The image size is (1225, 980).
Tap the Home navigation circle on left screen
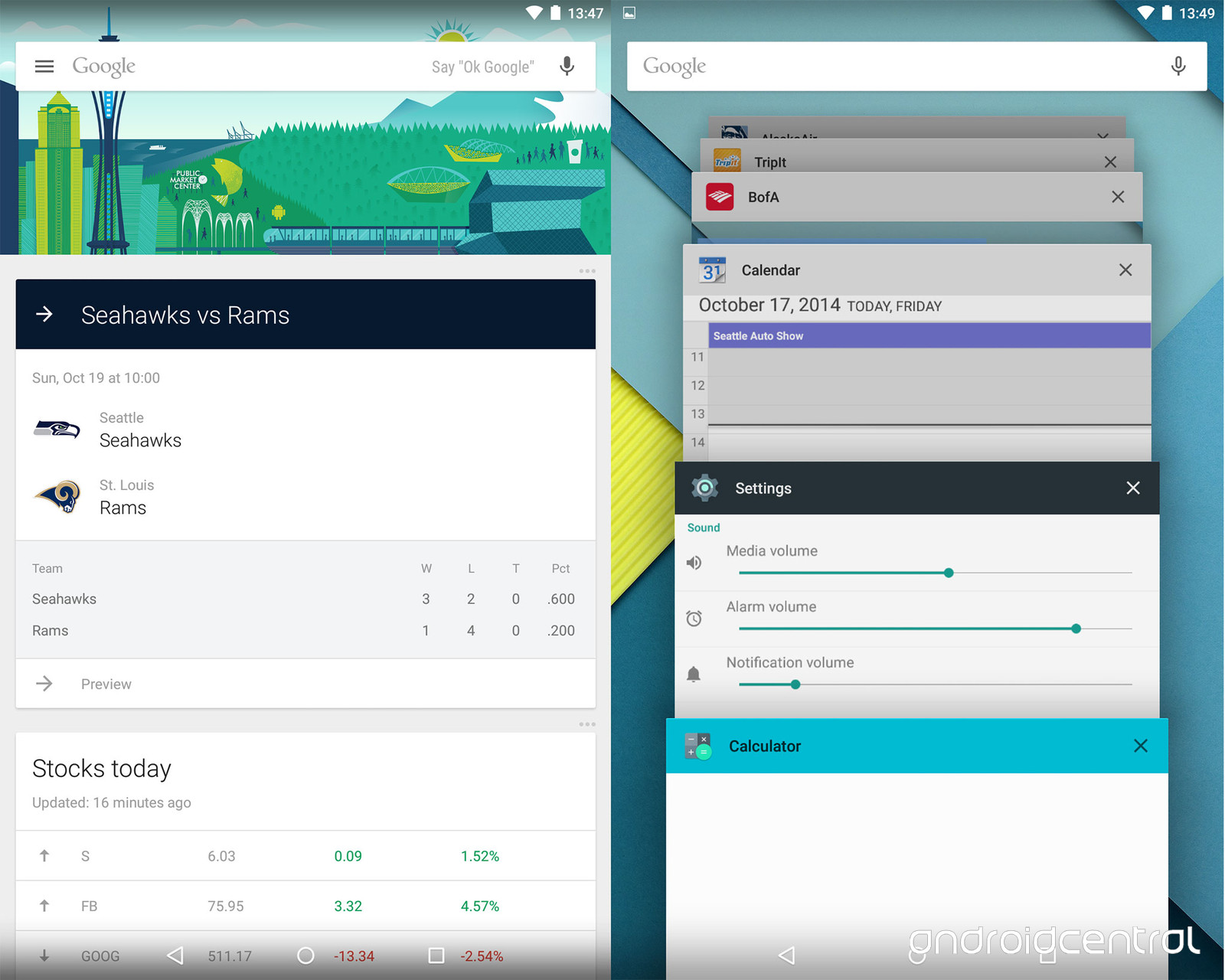coord(305,955)
